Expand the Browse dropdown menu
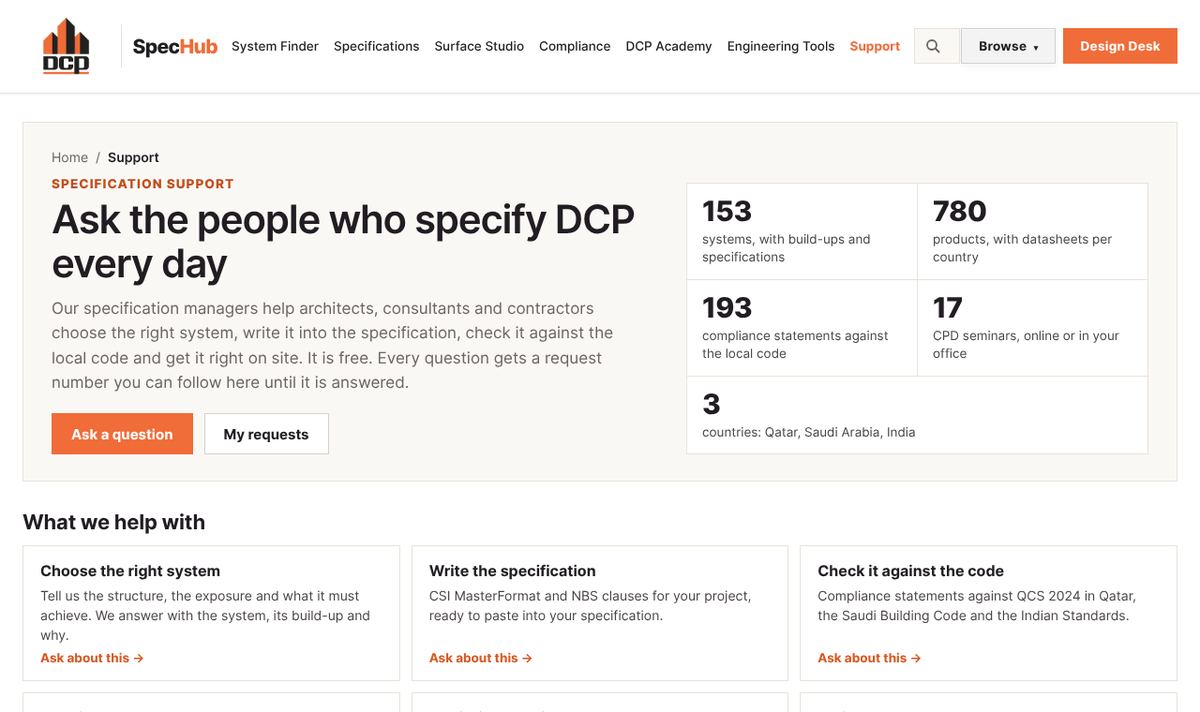 click(x=1008, y=46)
